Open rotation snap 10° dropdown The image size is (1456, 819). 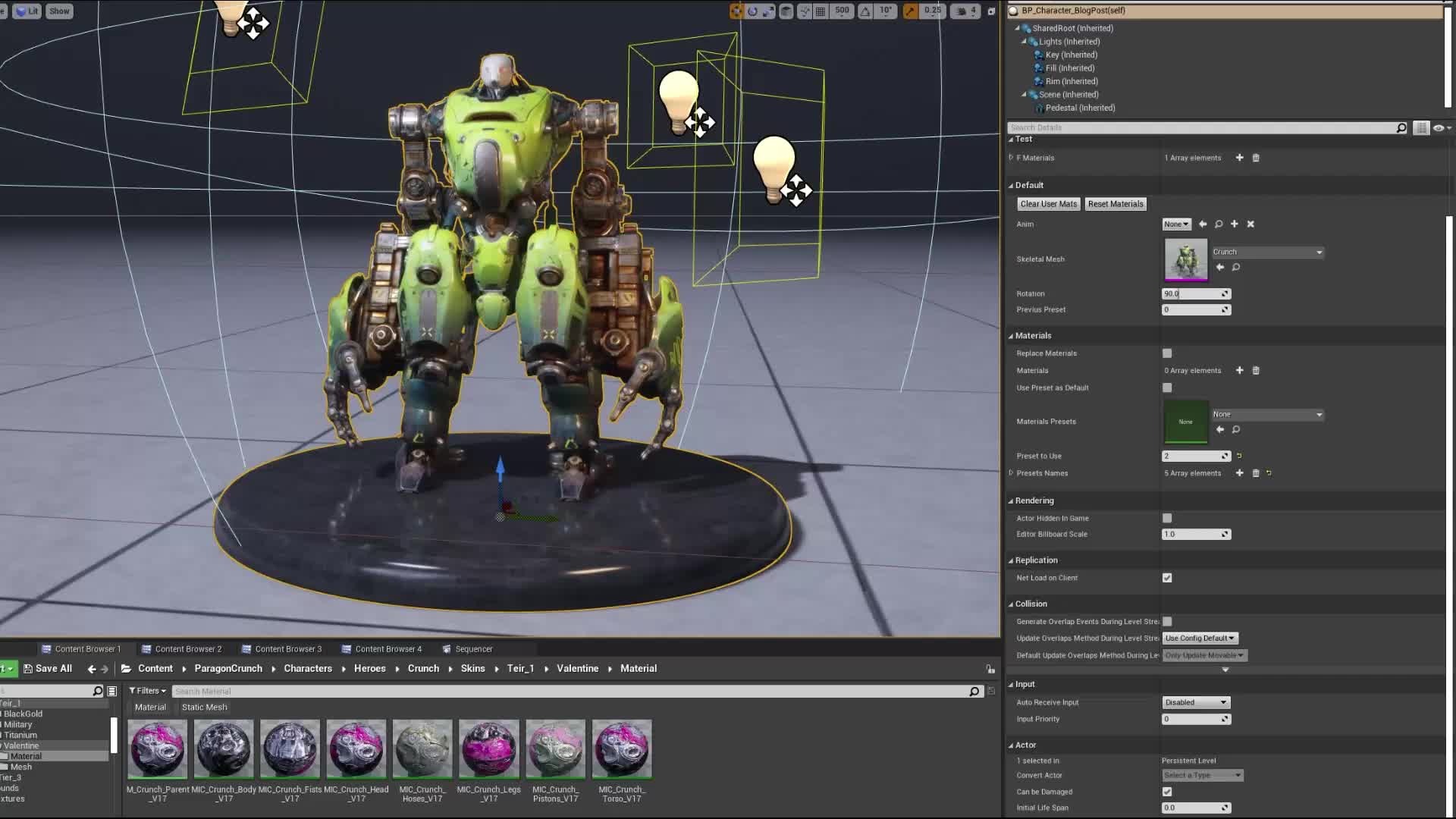[x=886, y=11]
